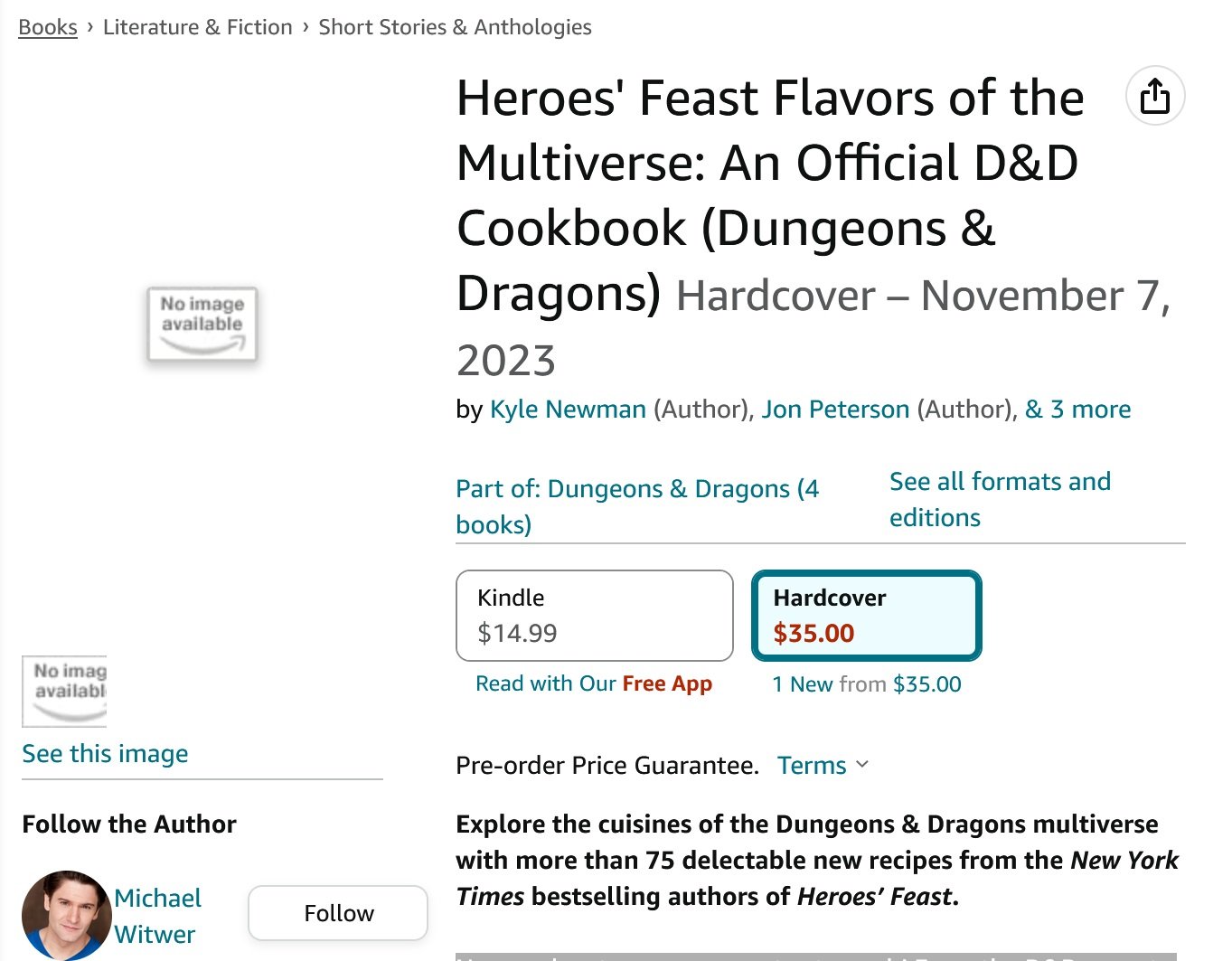Image resolution: width=1232 pixels, height=961 pixels.
Task: Open '1 New from $35.00' offers
Action: 866,684
